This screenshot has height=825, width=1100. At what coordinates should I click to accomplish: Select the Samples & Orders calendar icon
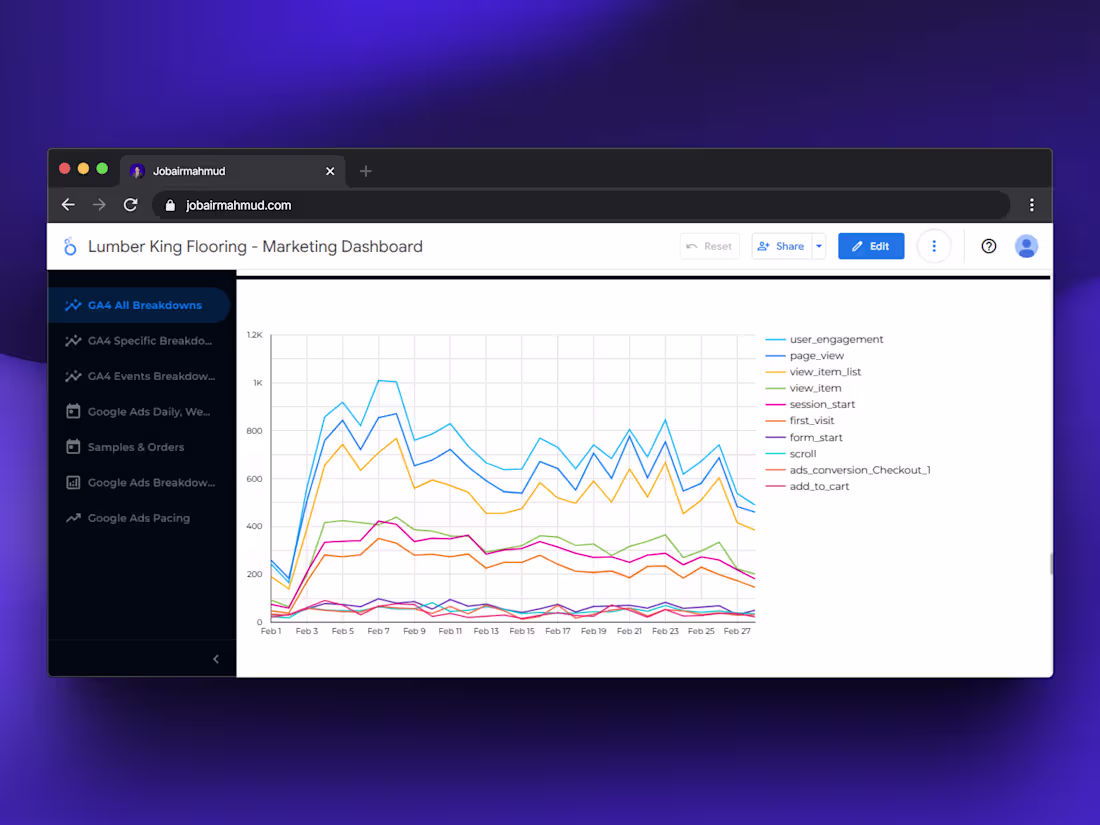(x=71, y=447)
